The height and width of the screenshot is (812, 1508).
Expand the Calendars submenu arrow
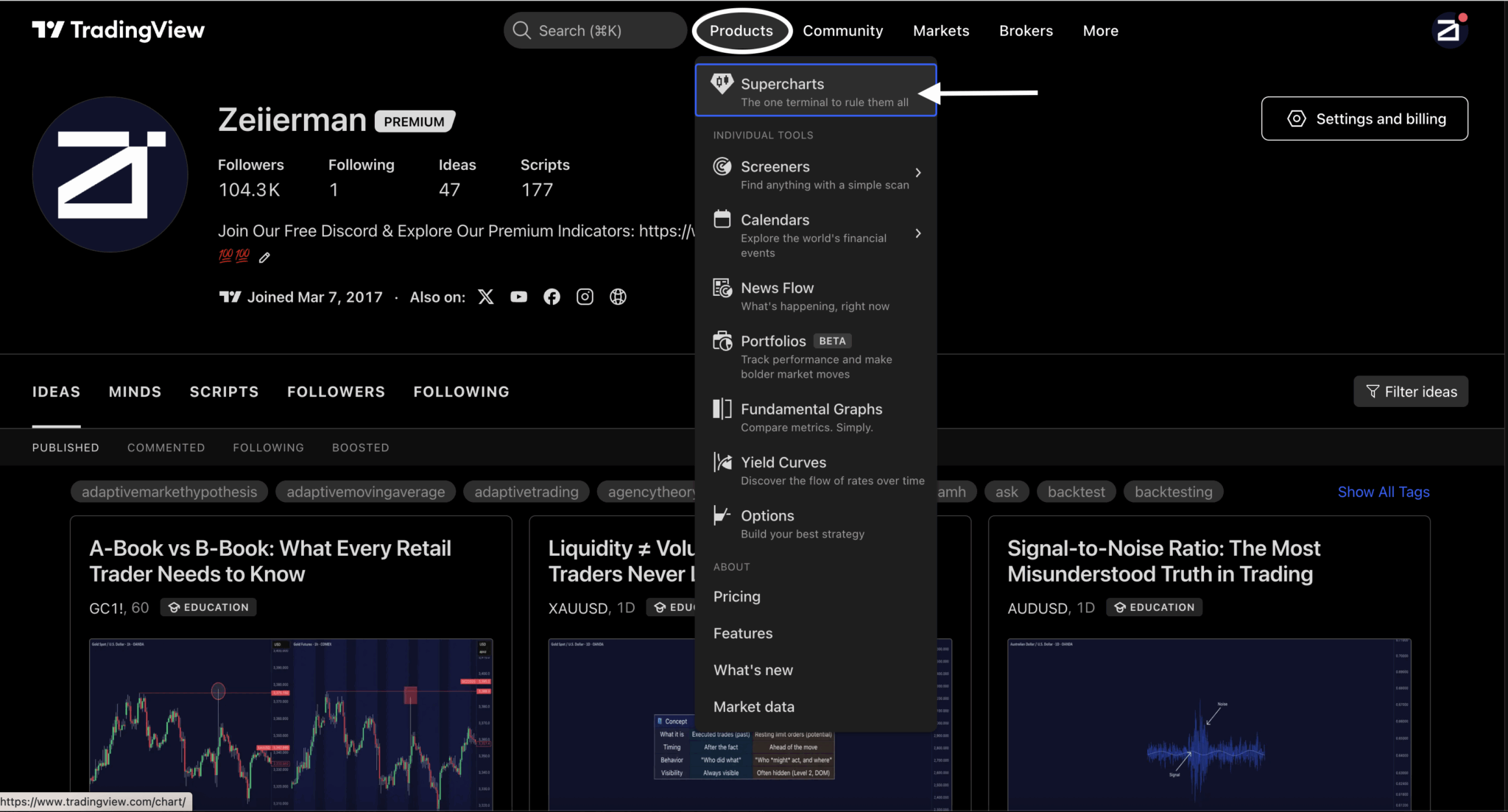point(917,233)
